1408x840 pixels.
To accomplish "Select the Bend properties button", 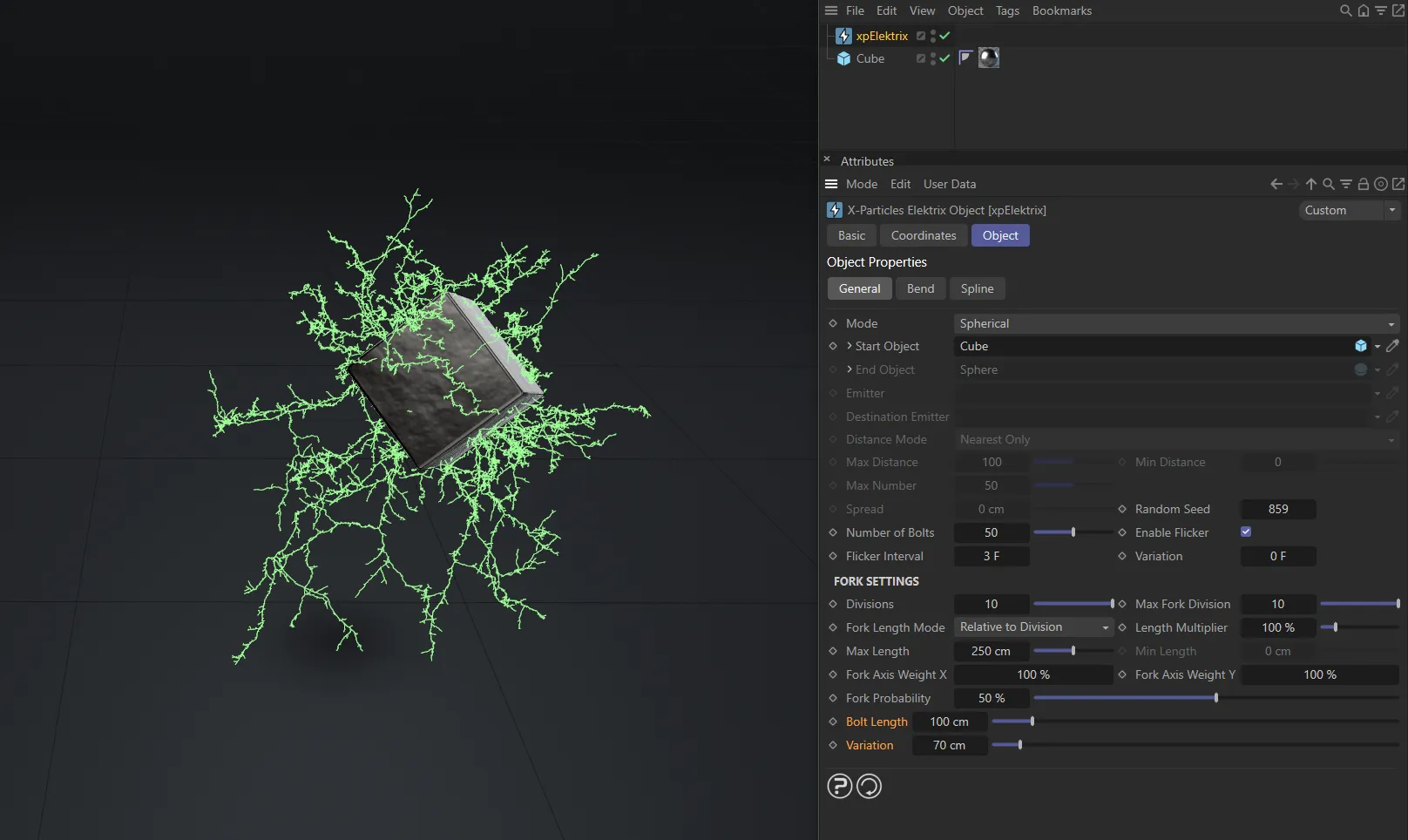I will point(920,288).
